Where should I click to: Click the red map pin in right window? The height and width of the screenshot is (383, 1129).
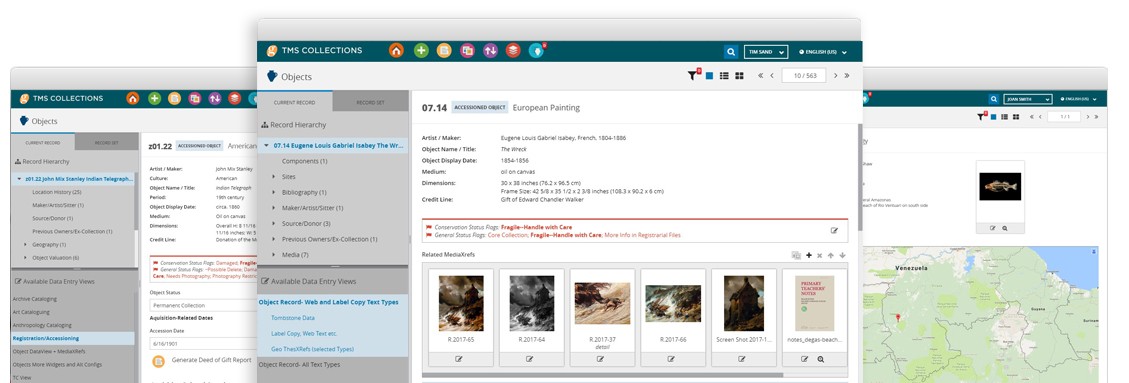897,317
